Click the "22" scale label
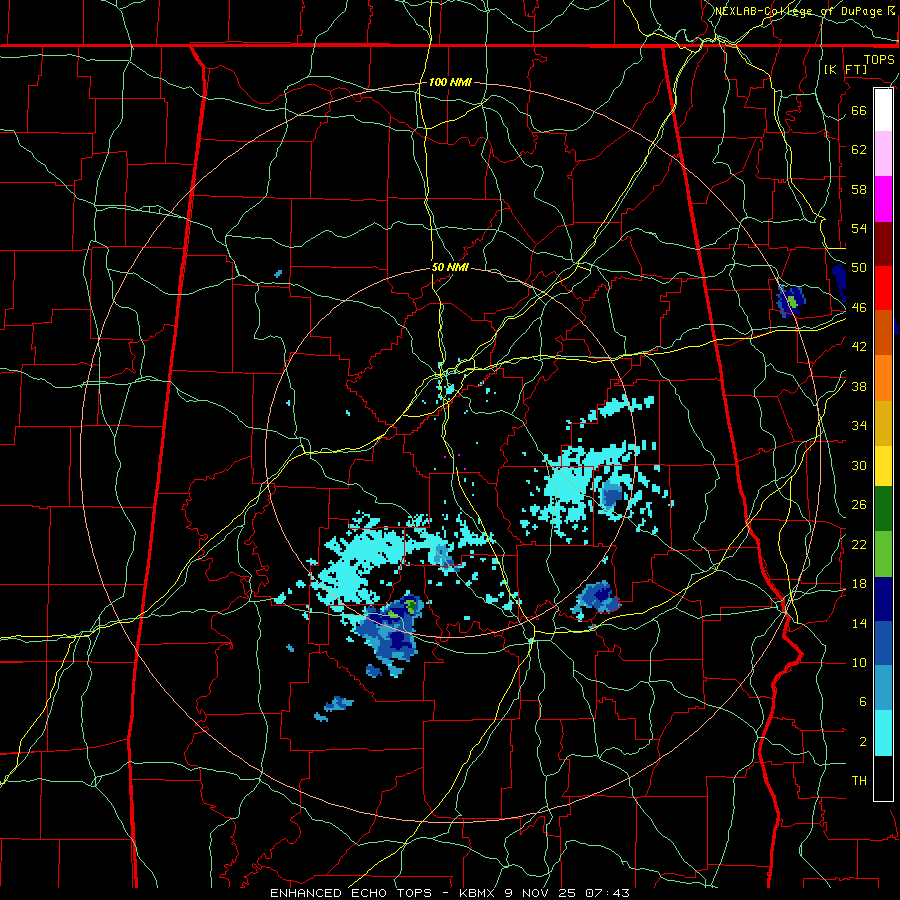The image size is (900, 900). coord(859,544)
